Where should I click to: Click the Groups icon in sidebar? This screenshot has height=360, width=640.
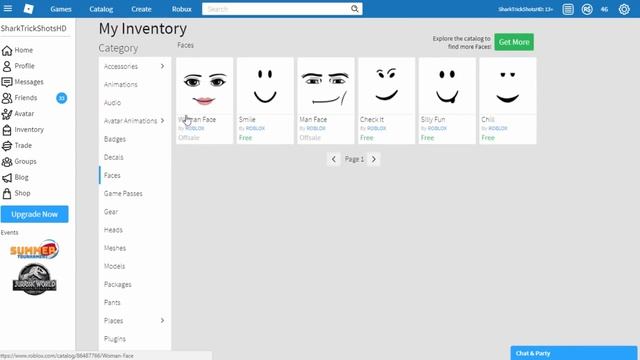click(x=7, y=162)
